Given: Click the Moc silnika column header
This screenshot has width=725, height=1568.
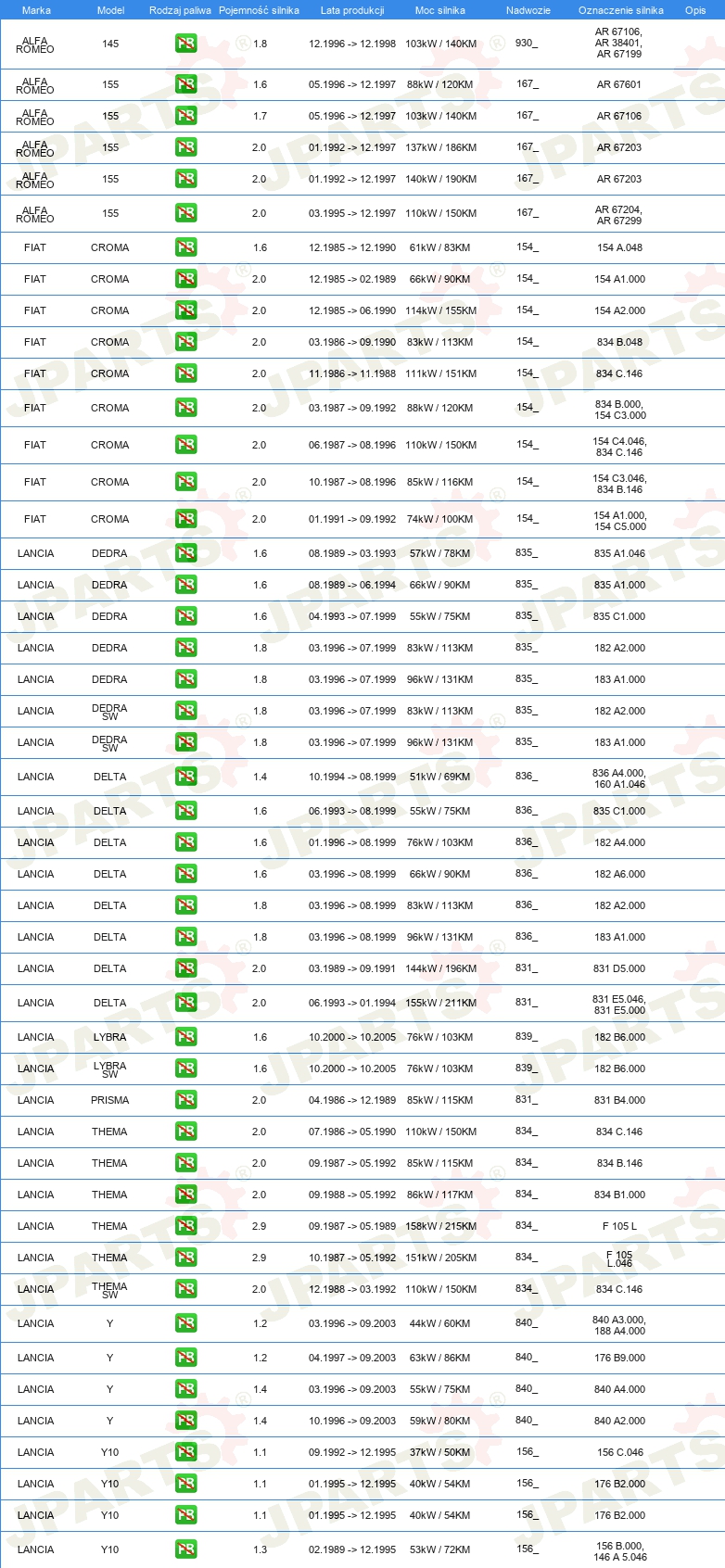Looking at the screenshot, I should coord(440,10).
